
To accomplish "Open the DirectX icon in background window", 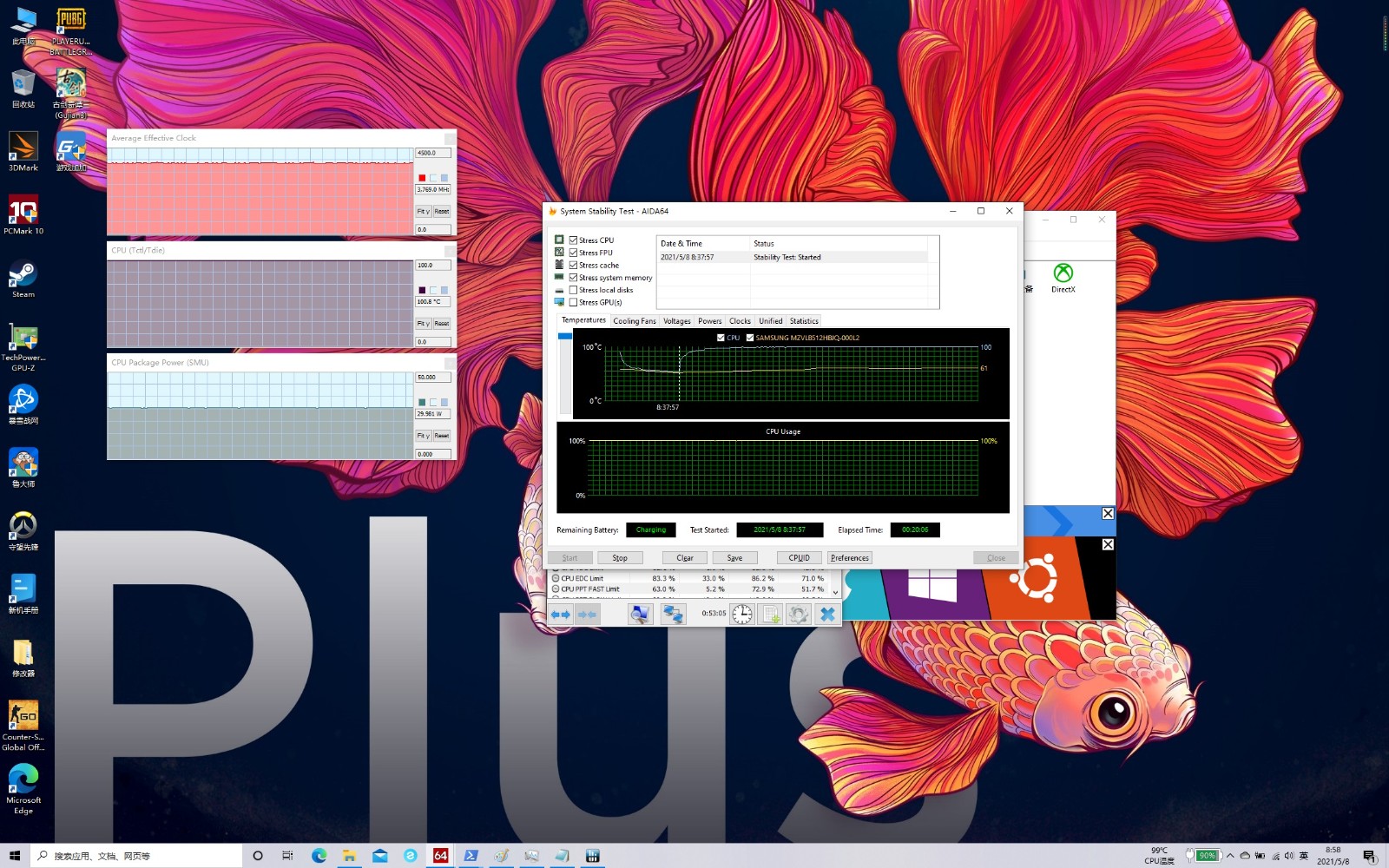I will click(1063, 278).
